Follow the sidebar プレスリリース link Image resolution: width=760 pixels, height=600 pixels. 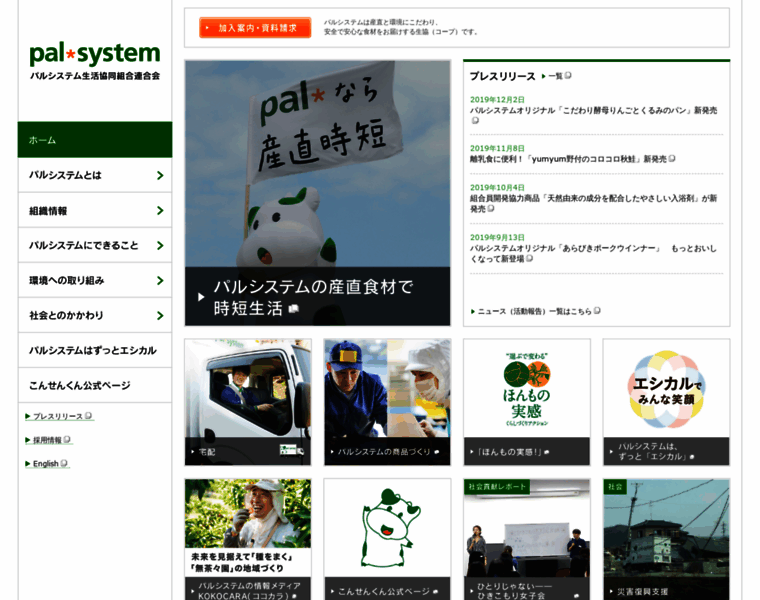click(58, 416)
